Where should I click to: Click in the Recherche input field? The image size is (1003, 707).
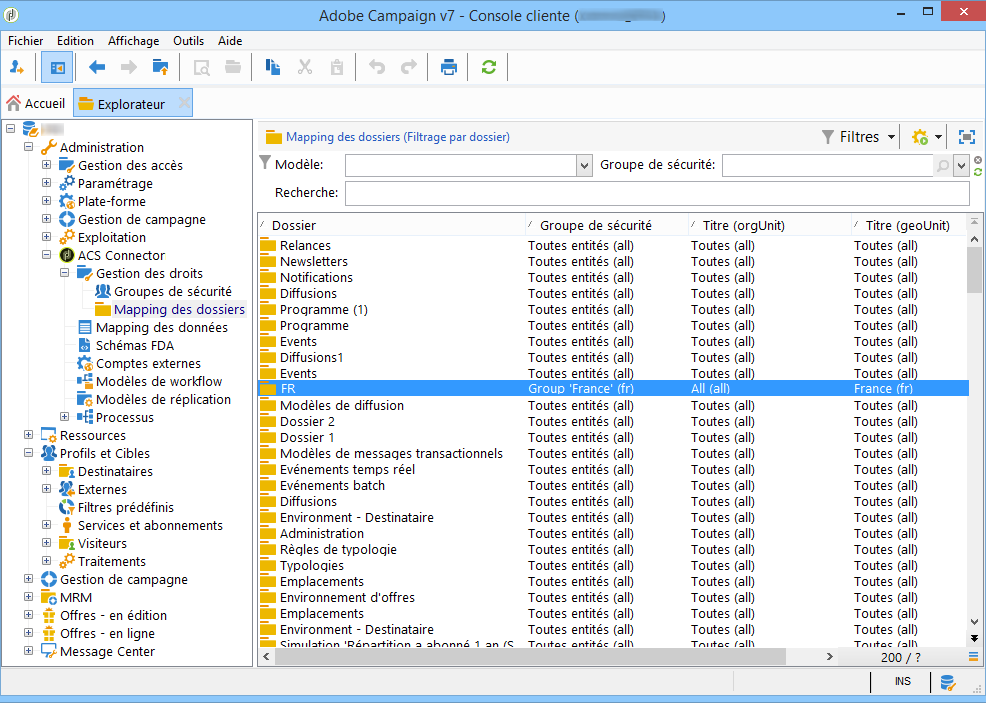657,193
